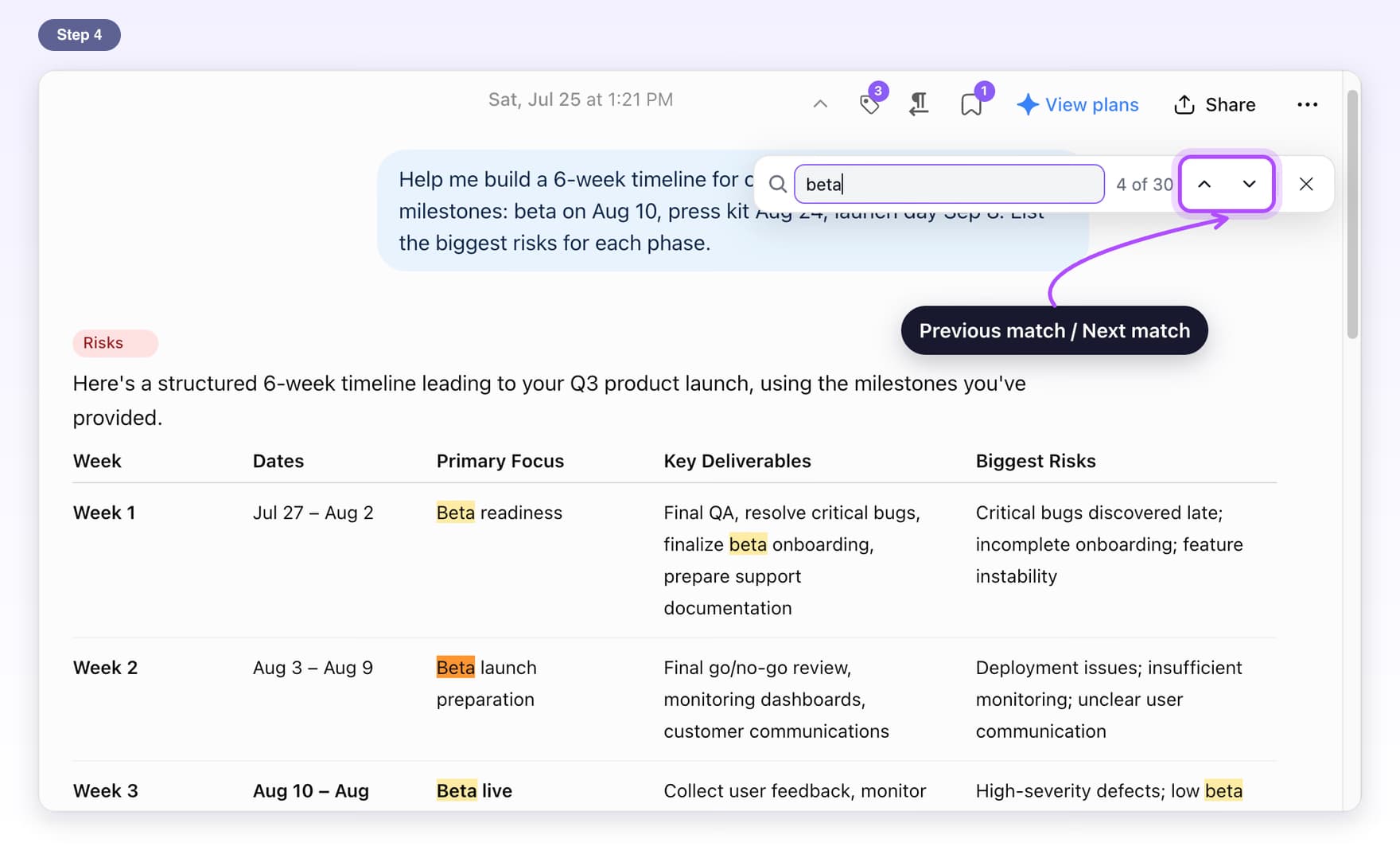The image size is (1400, 850).
Task: Click into the search field containing beta
Action: [x=949, y=184]
